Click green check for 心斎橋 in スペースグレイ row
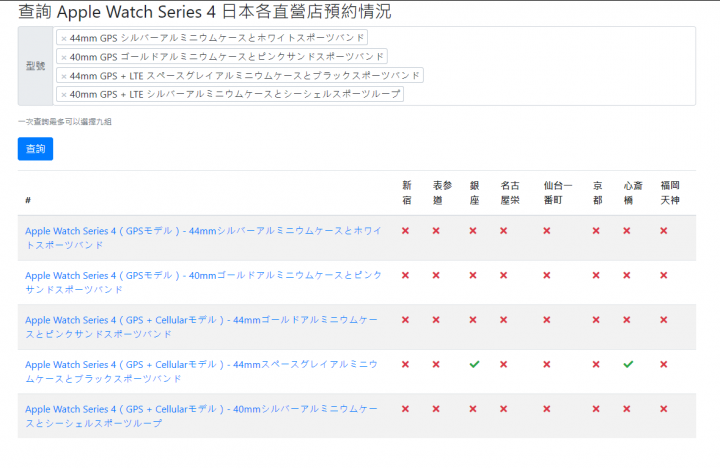720x468 pixels. [x=628, y=364]
